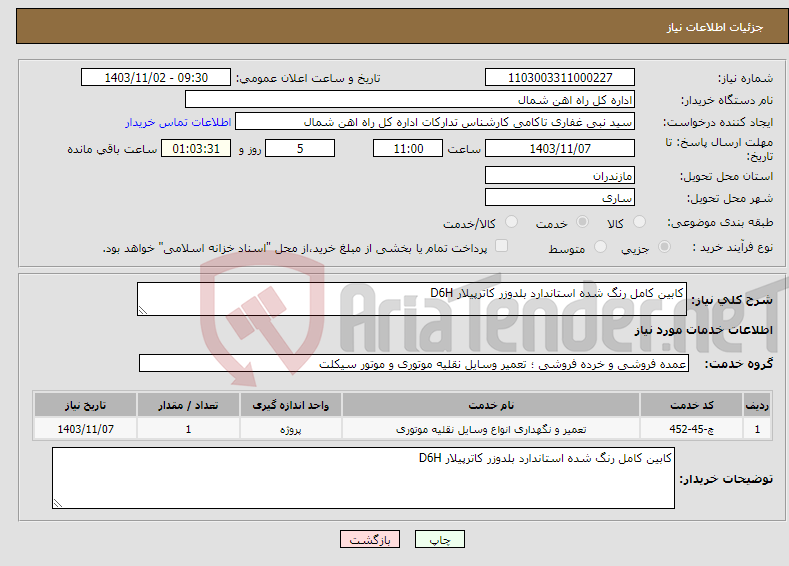Image resolution: width=789 pixels, height=566 pixels.
Task: Click the city field ساری
Action: 560,197
